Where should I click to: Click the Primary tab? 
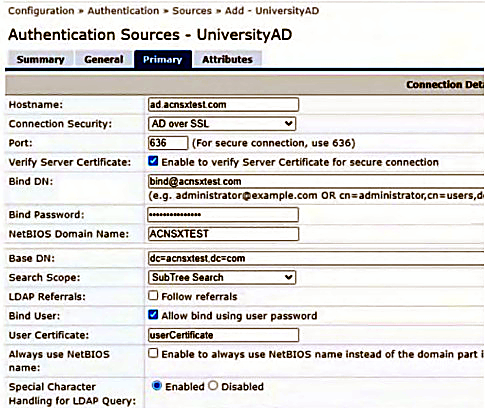[x=163, y=59]
